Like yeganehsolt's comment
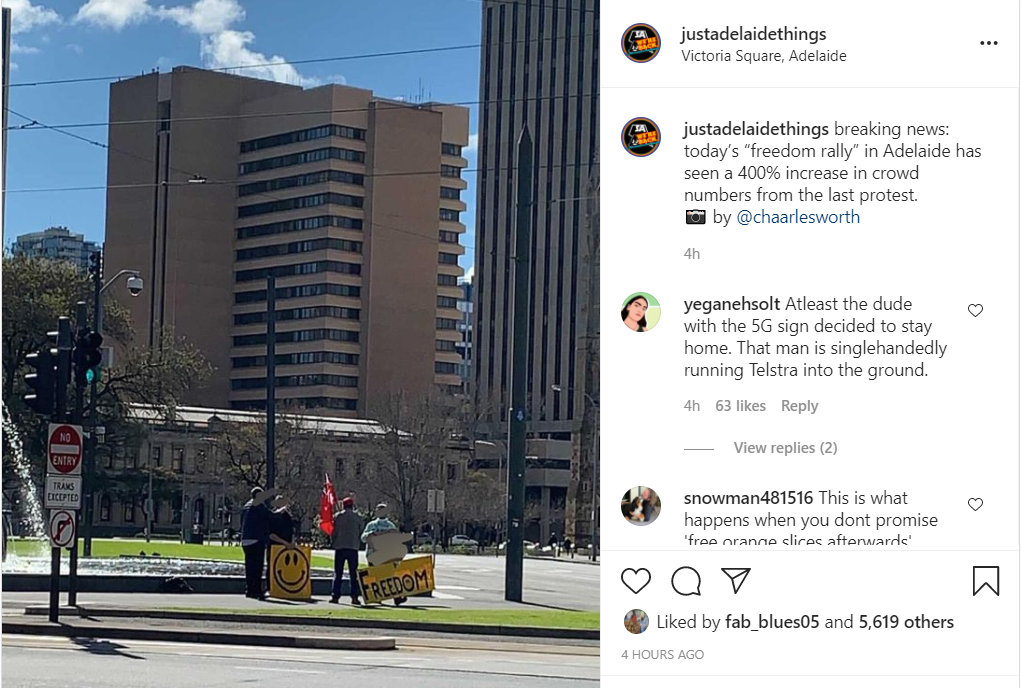 coord(975,310)
